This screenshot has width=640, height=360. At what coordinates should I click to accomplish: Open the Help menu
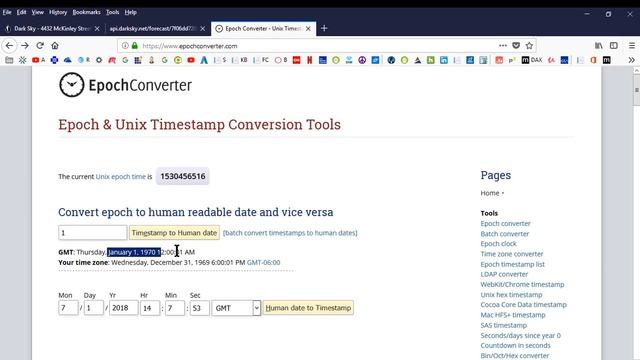(131, 12)
